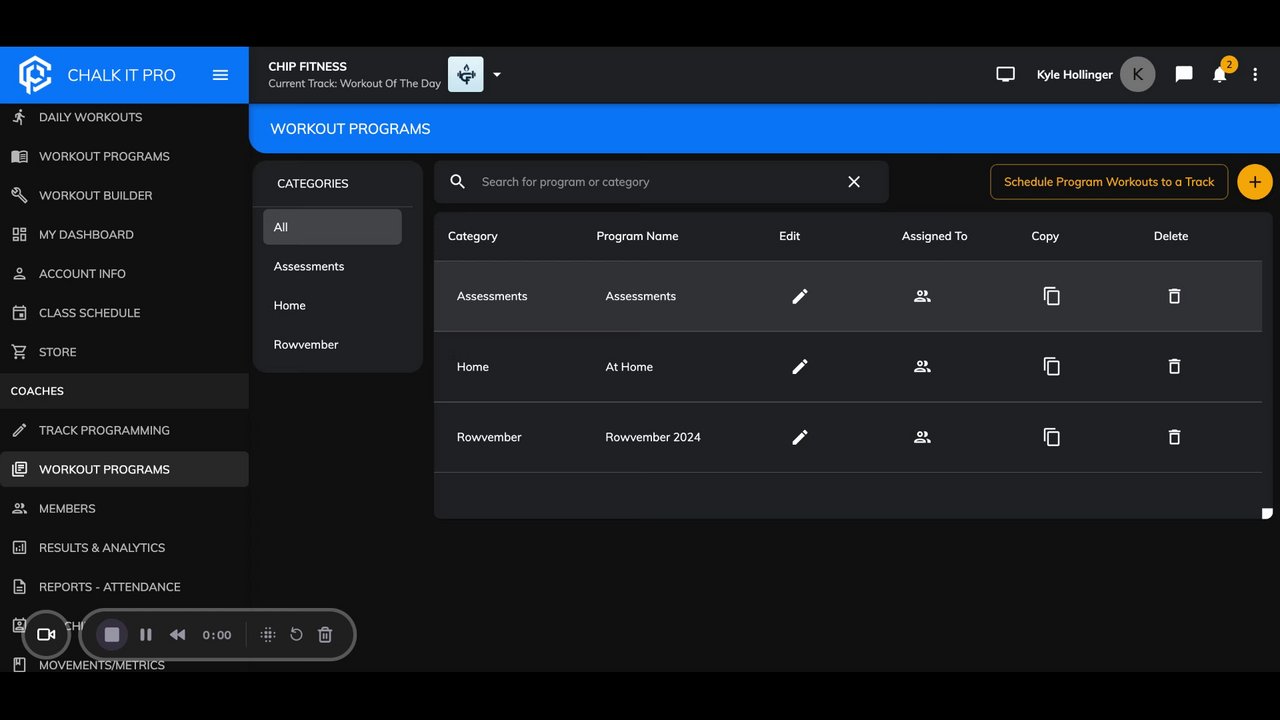Screen dimensions: 1280x720
Task: Open the notifications bell
Action: [1220, 75]
